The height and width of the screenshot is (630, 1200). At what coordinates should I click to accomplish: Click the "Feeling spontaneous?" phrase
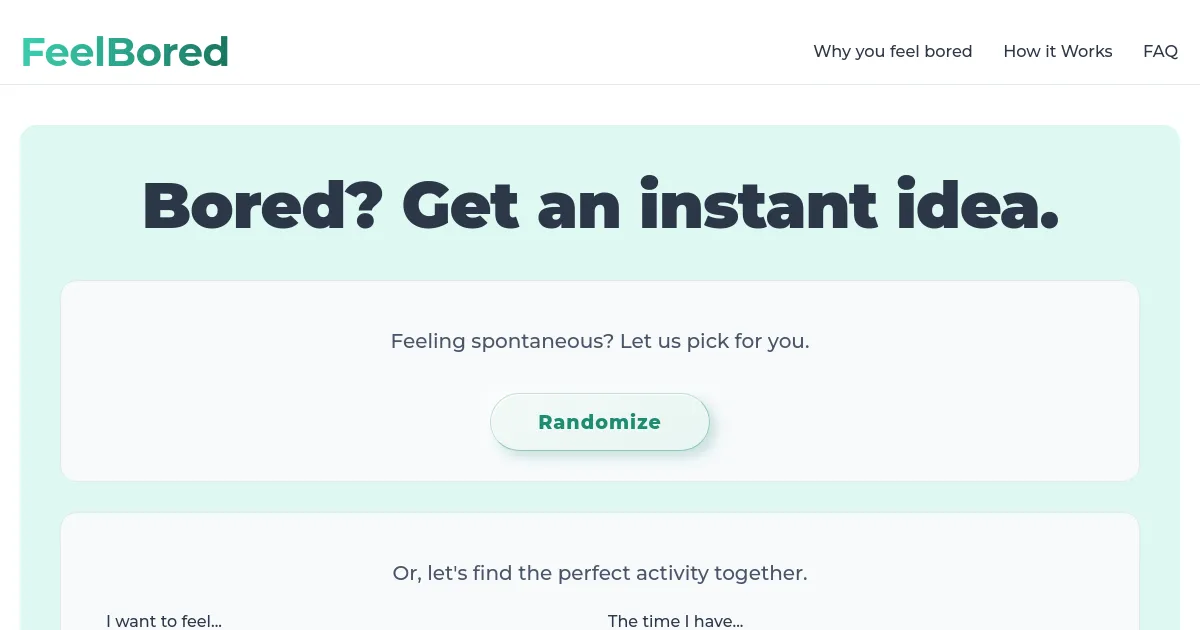pyautogui.click(x=501, y=341)
